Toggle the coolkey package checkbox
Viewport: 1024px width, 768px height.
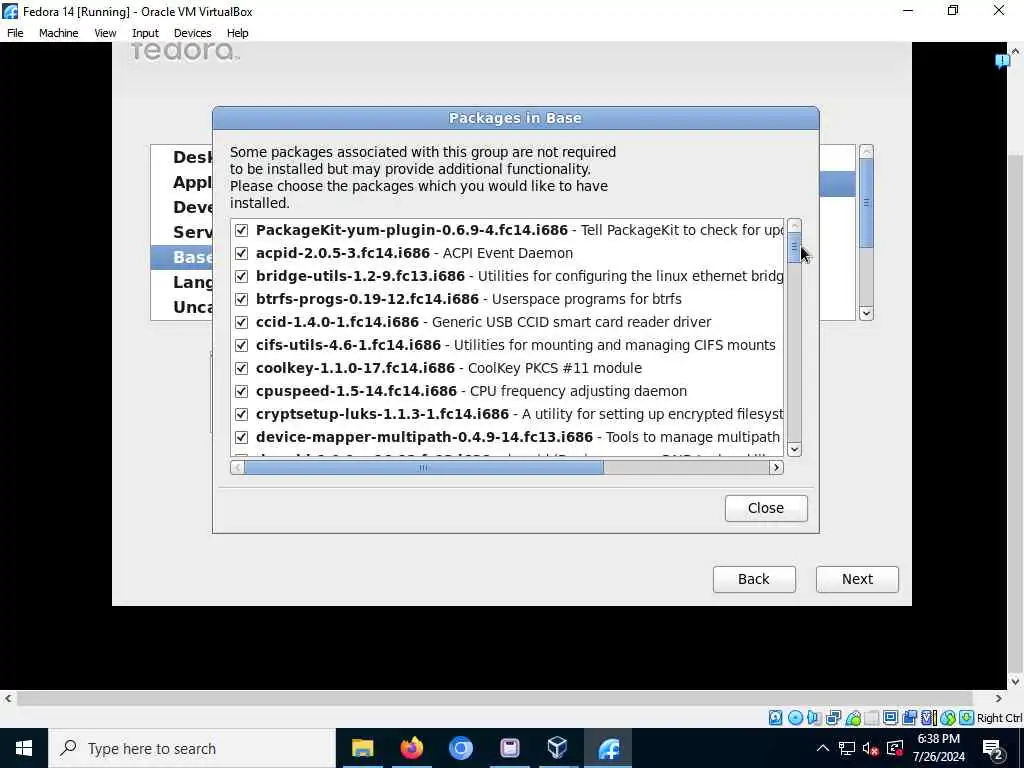[x=242, y=368]
